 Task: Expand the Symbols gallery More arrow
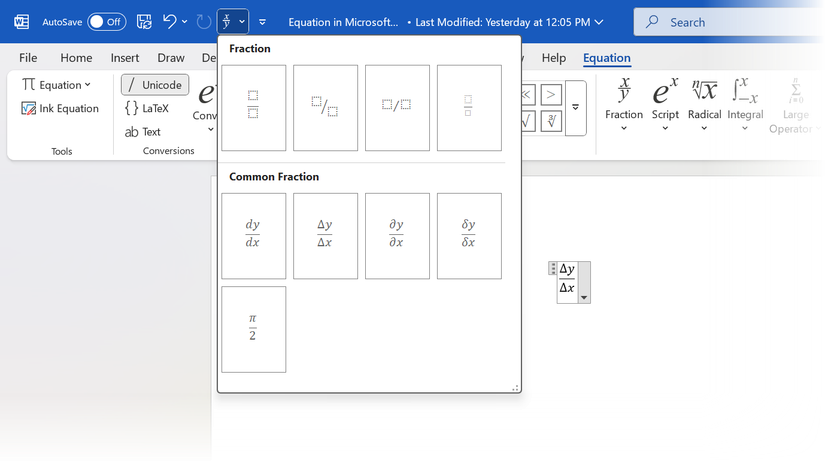[x=576, y=108]
